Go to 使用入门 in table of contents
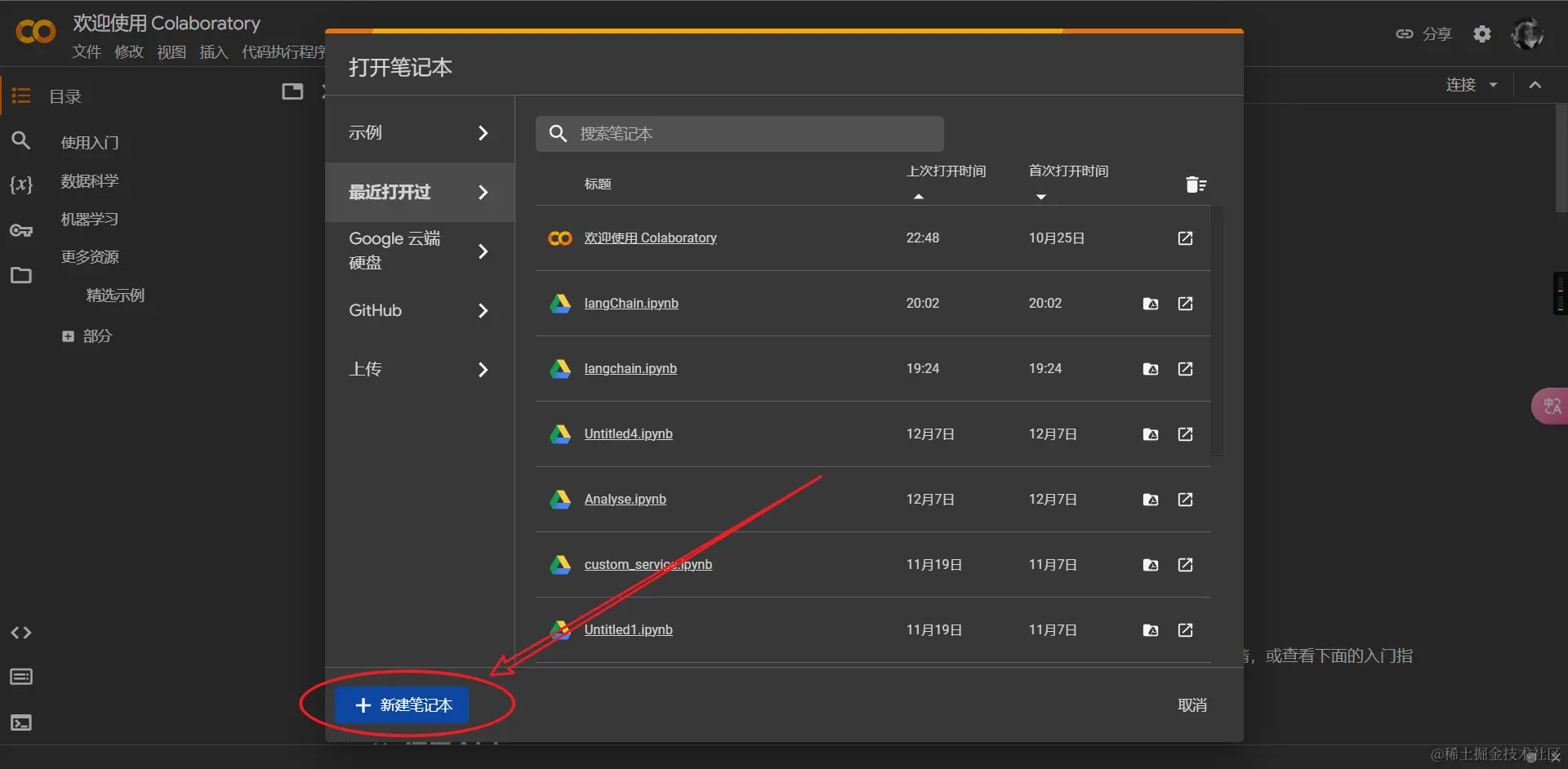The width and height of the screenshot is (1568, 769). coord(90,143)
